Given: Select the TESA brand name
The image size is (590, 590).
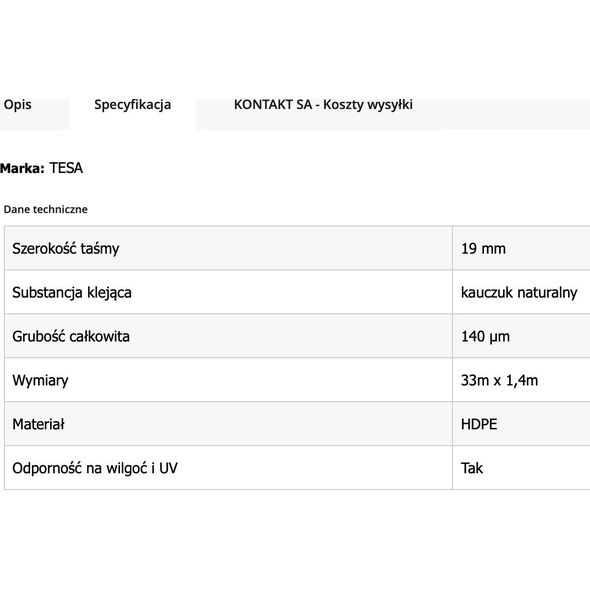Looking at the screenshot, I should click(66, 168).
